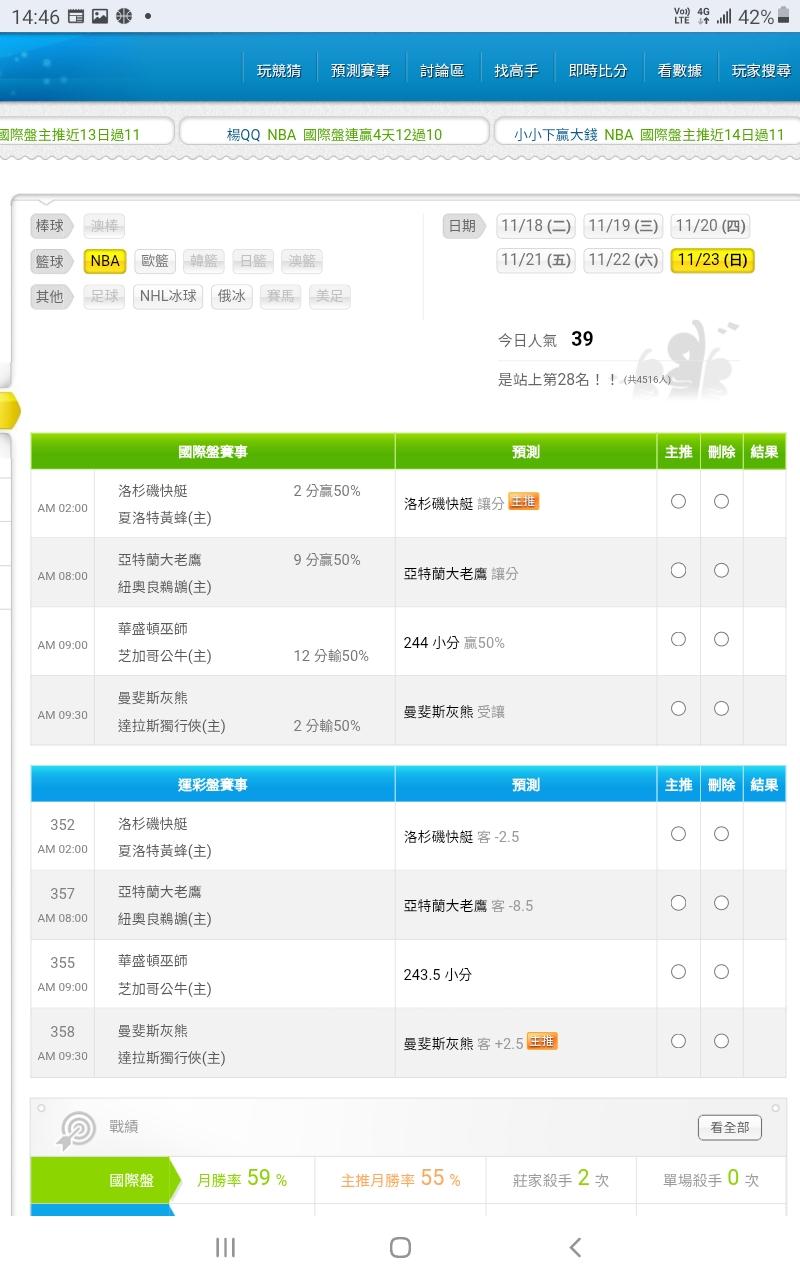Open the 玩競猜 menu
The image size is (800, 1280).
279,71
